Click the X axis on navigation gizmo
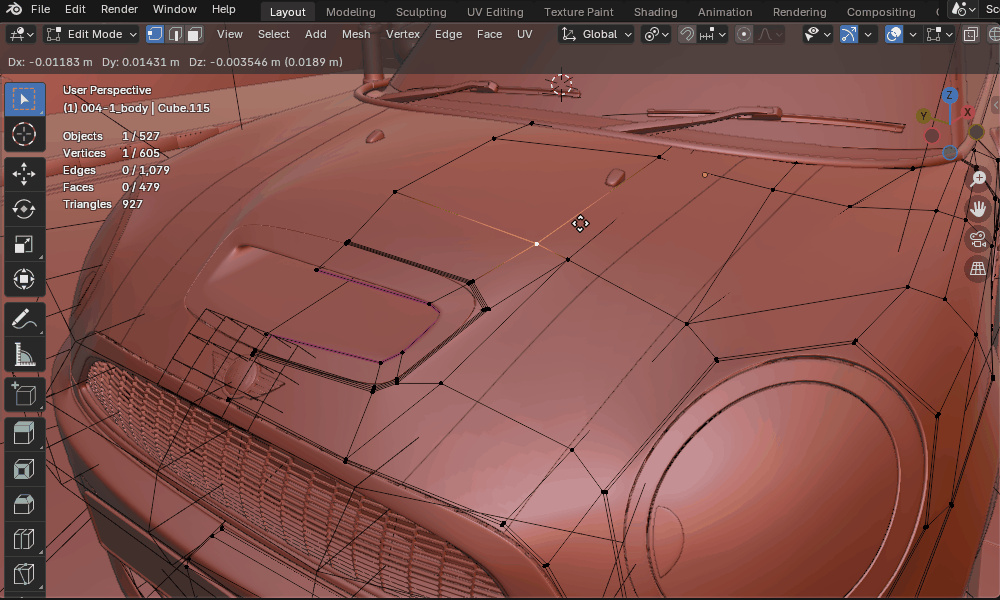1000x600 pixels. 967,112
